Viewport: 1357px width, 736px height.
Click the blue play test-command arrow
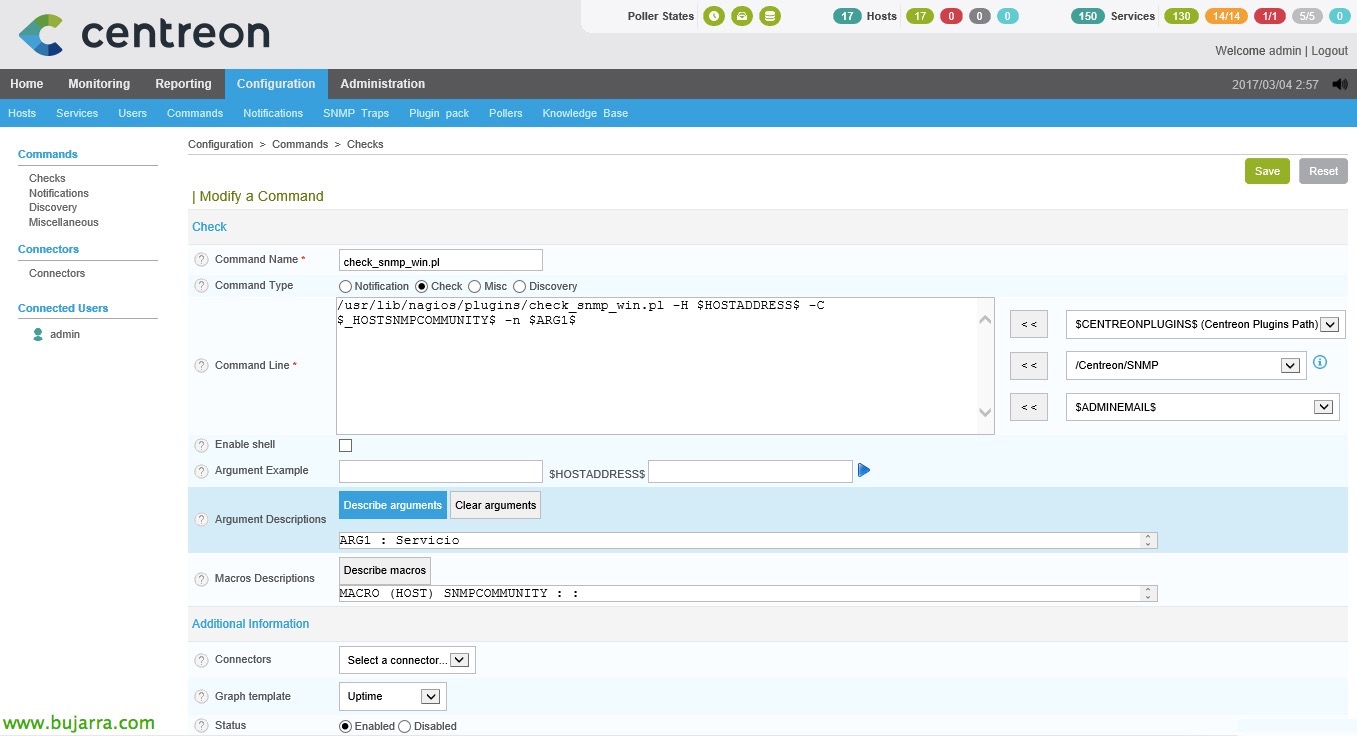[864, 470]
